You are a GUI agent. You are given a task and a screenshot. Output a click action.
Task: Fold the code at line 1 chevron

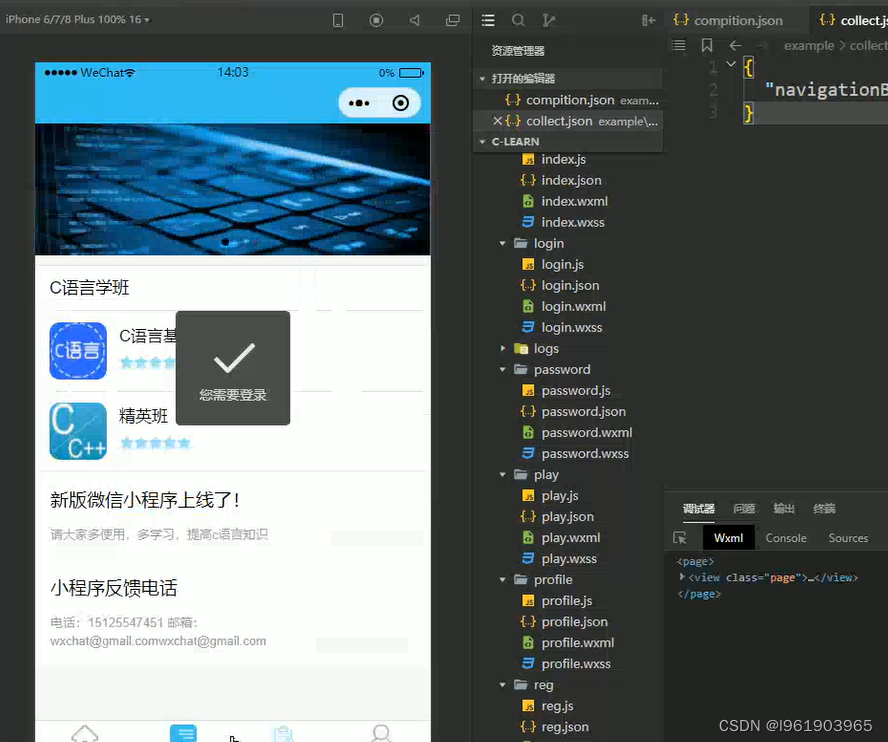(731, 63)
